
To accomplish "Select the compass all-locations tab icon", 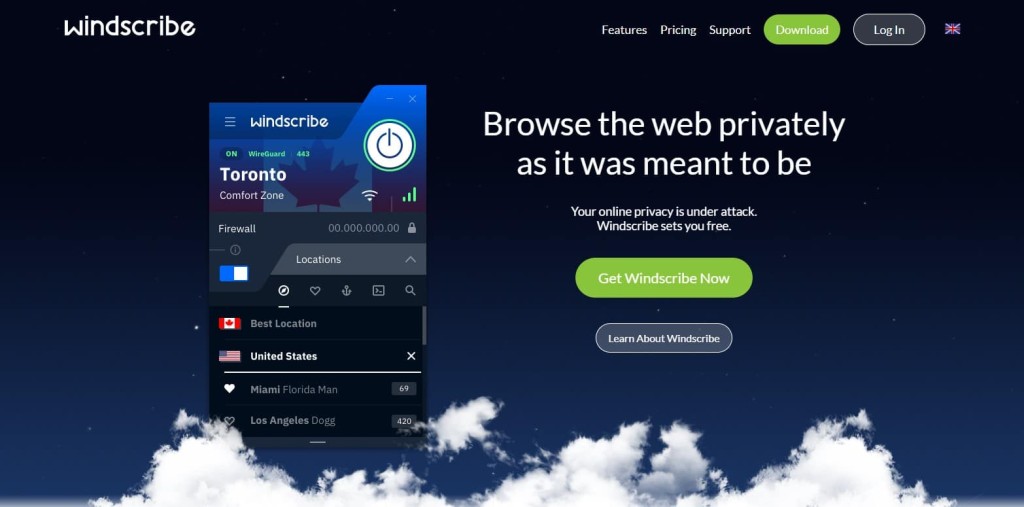I will tap(283, 291).
